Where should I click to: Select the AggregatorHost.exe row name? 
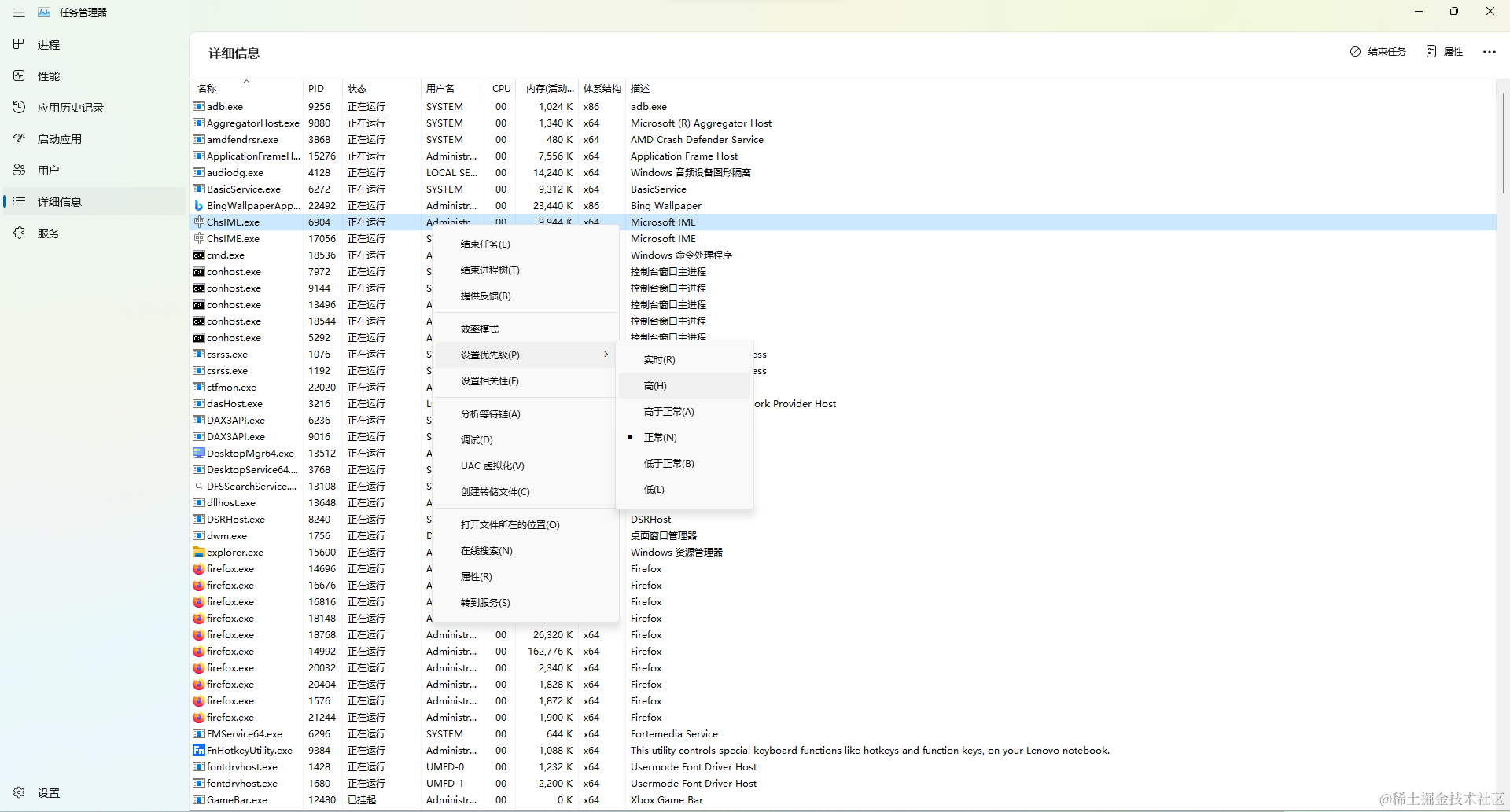point(253,123)
